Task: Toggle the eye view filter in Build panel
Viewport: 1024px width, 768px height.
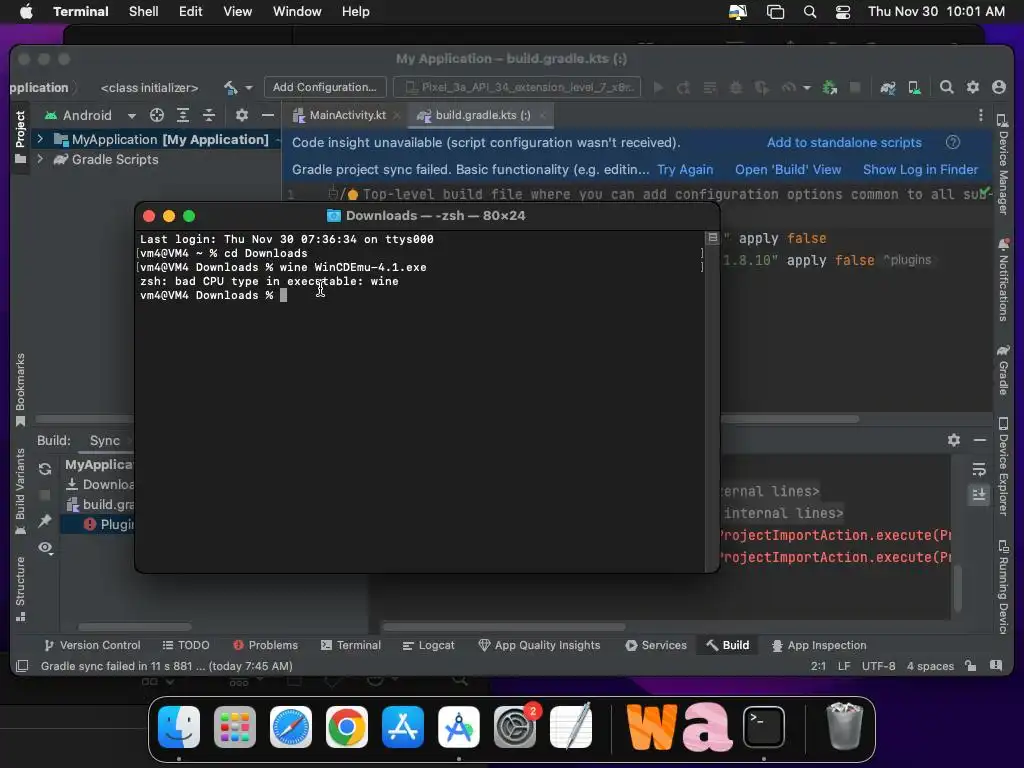Action: [45, 547]
